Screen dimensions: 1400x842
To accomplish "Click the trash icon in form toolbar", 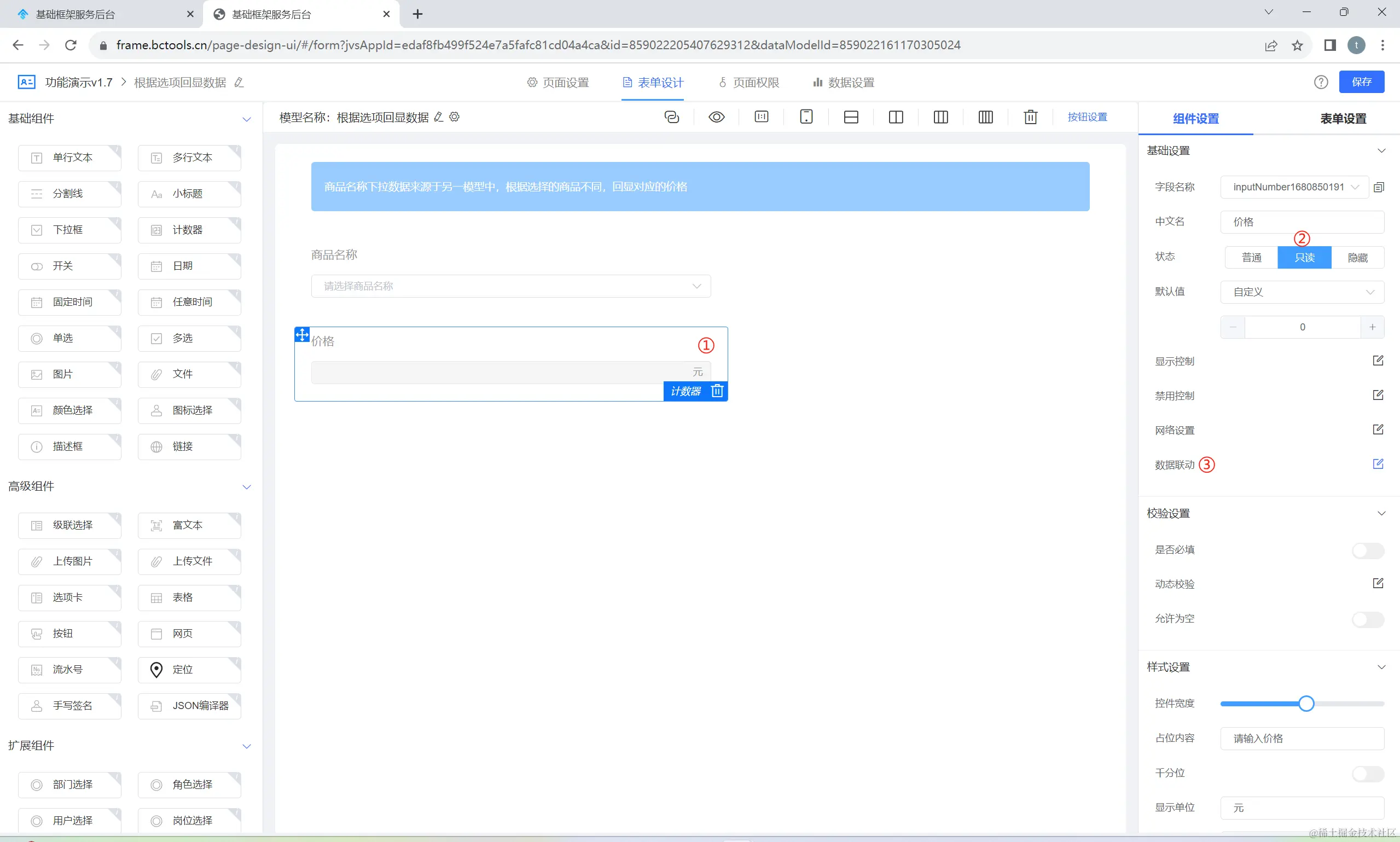I will point(1030,117).
